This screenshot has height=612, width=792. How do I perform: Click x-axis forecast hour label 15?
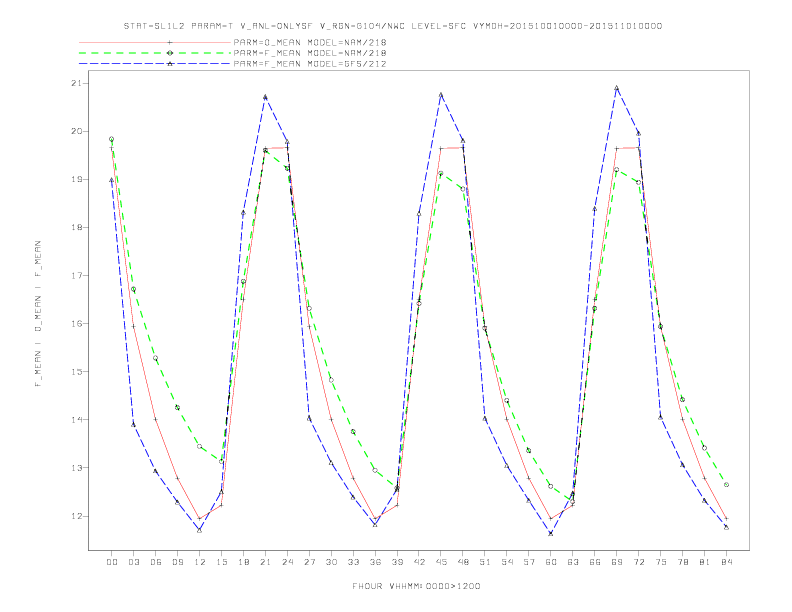pos(222,562)
